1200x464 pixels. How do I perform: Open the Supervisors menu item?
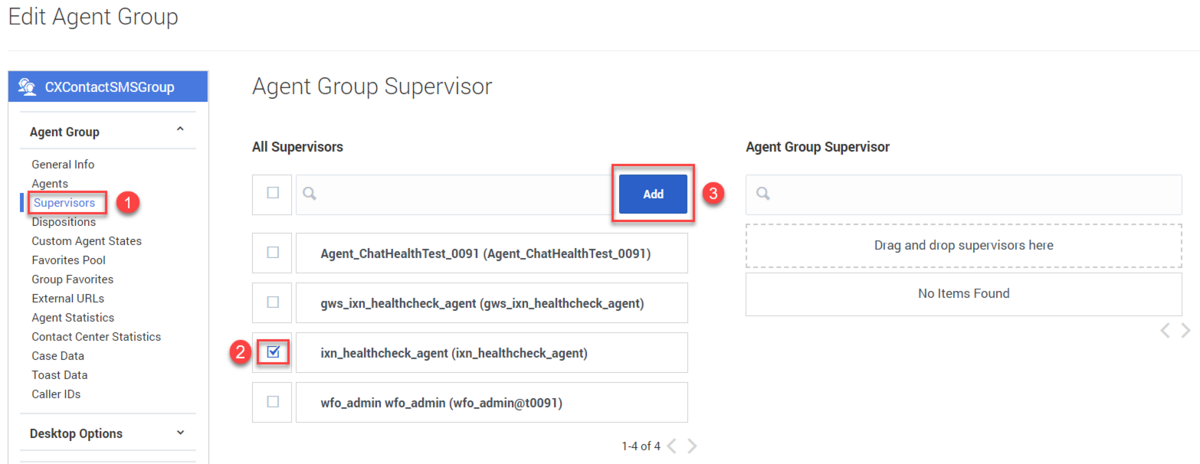(x=64, y=203)
